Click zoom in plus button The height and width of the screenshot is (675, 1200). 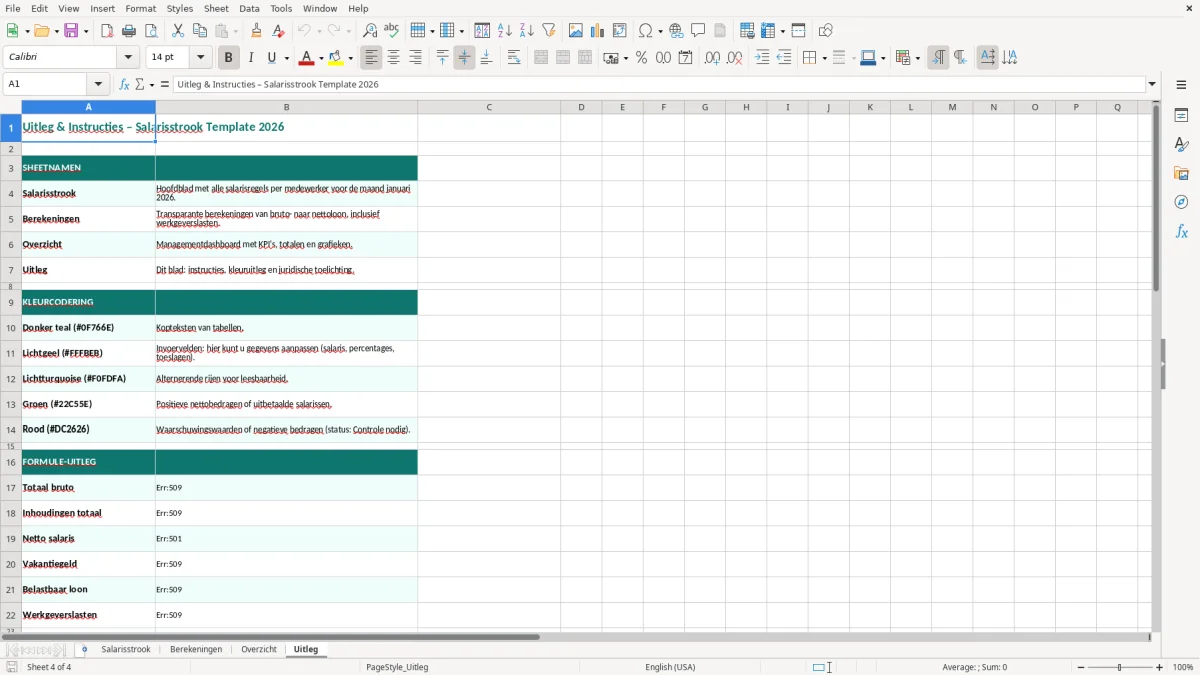coord(1160,667)
